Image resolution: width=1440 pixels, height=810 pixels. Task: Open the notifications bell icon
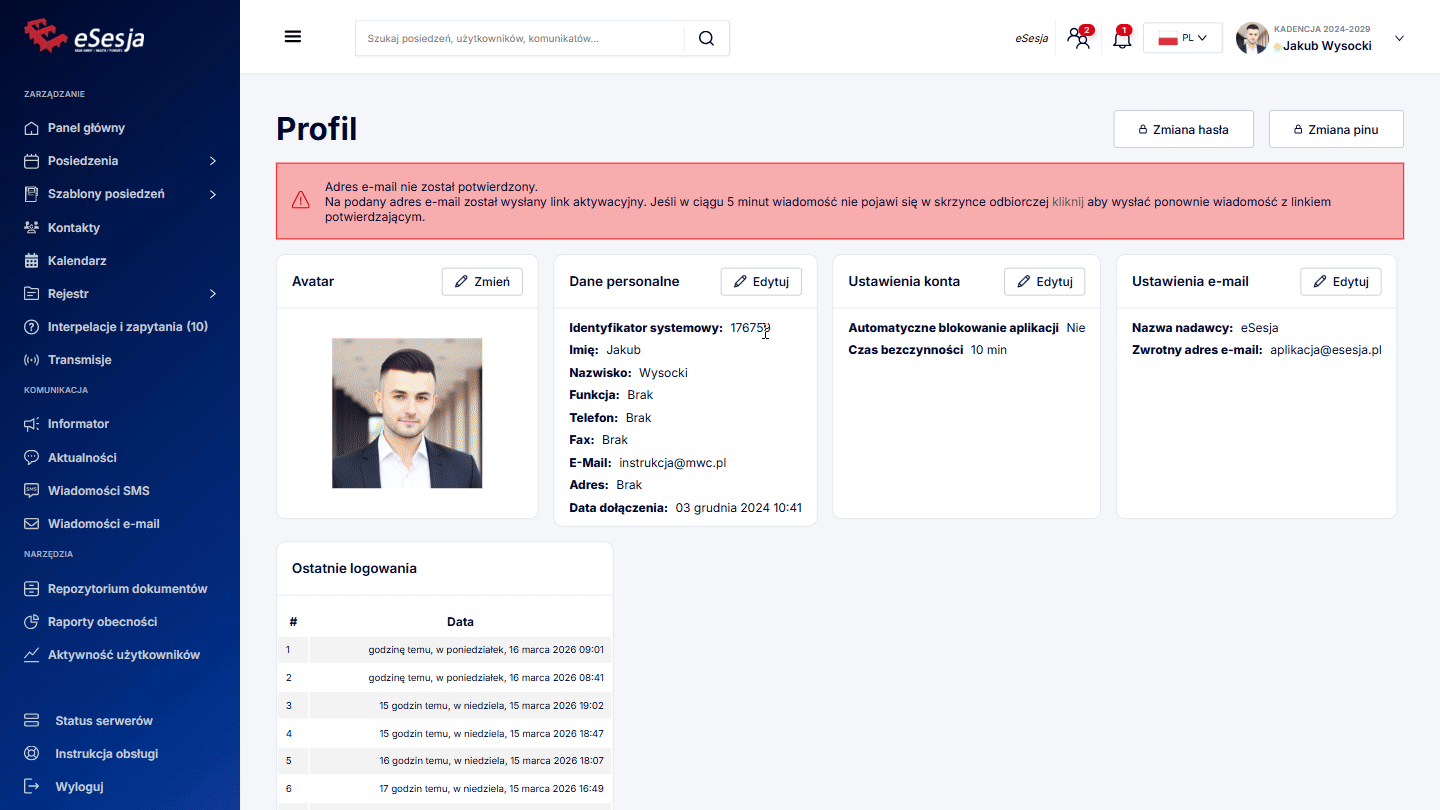1122,39
